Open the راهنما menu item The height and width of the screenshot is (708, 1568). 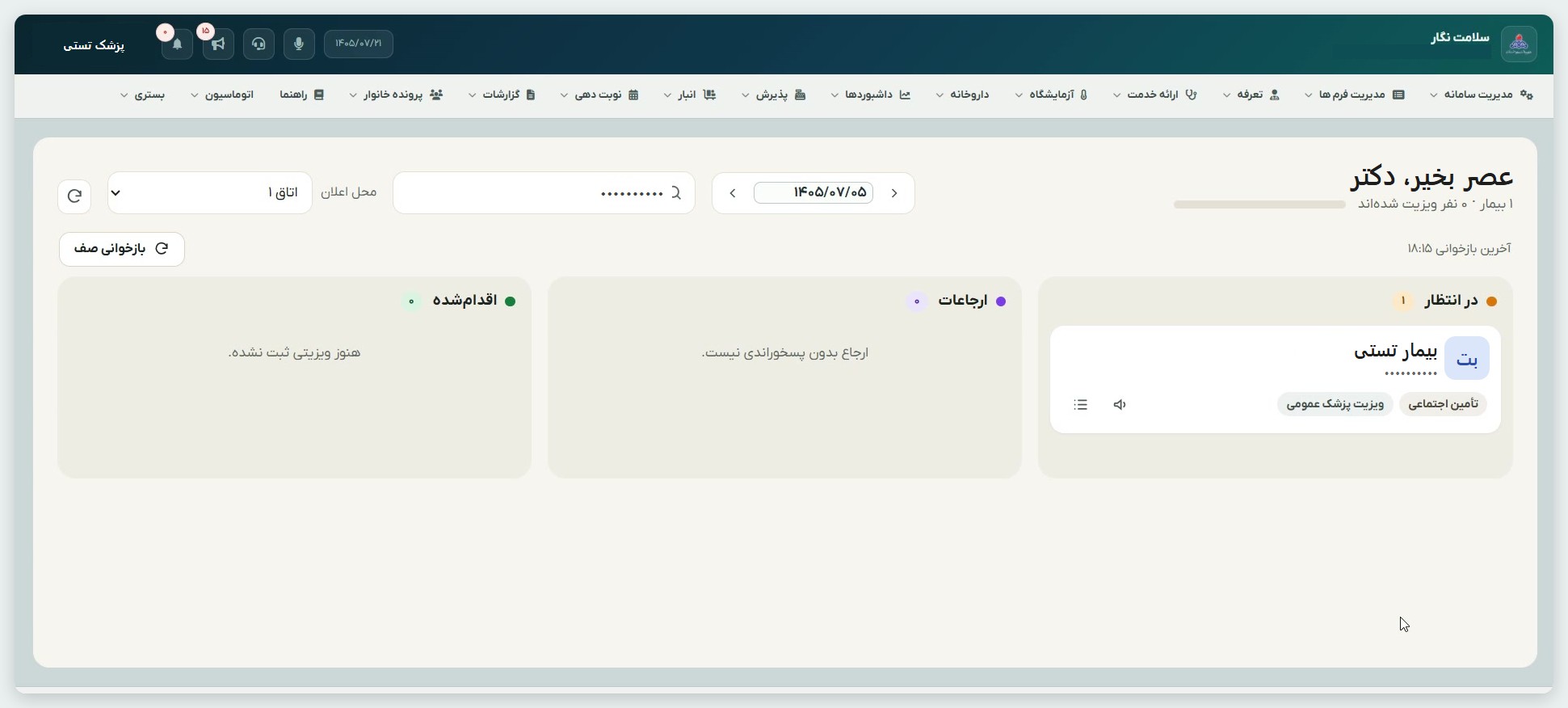302,95
